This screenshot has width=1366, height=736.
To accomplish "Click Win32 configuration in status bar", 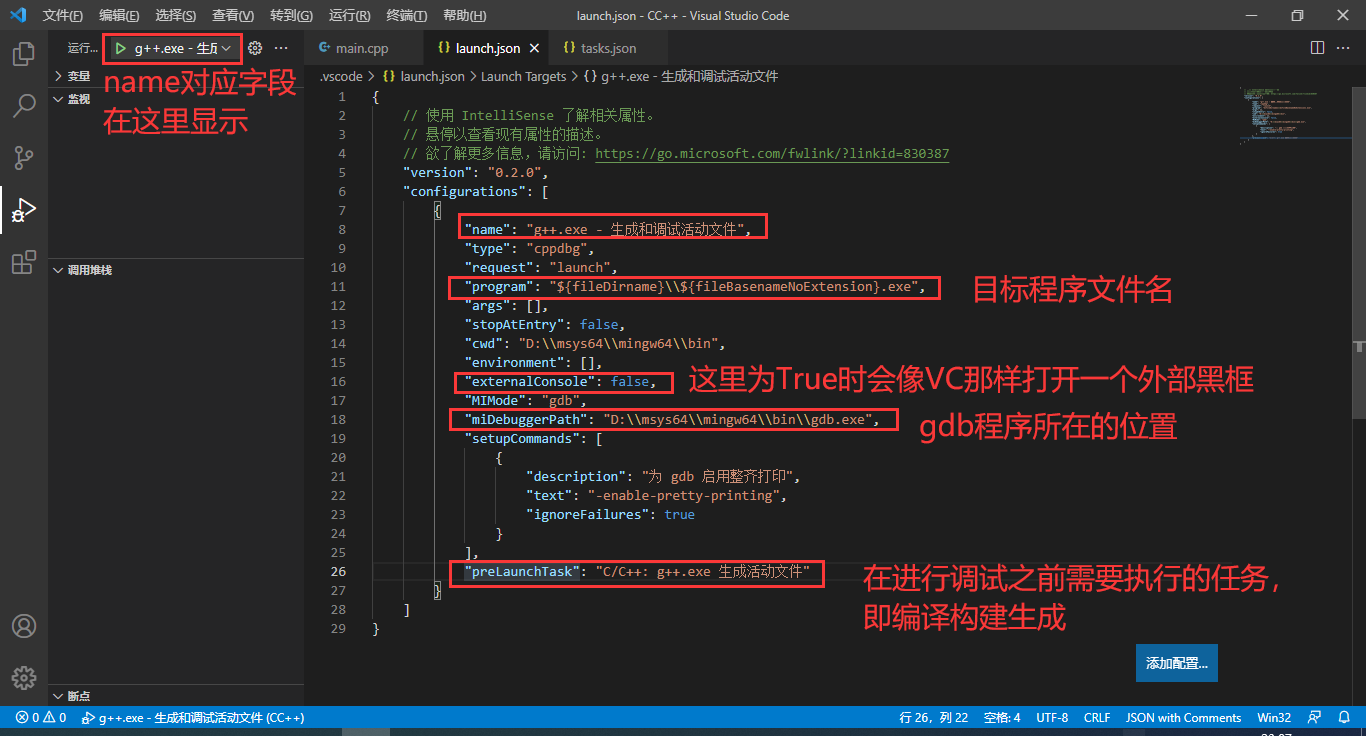I will pyautogui.click(x=1274, y=717).
